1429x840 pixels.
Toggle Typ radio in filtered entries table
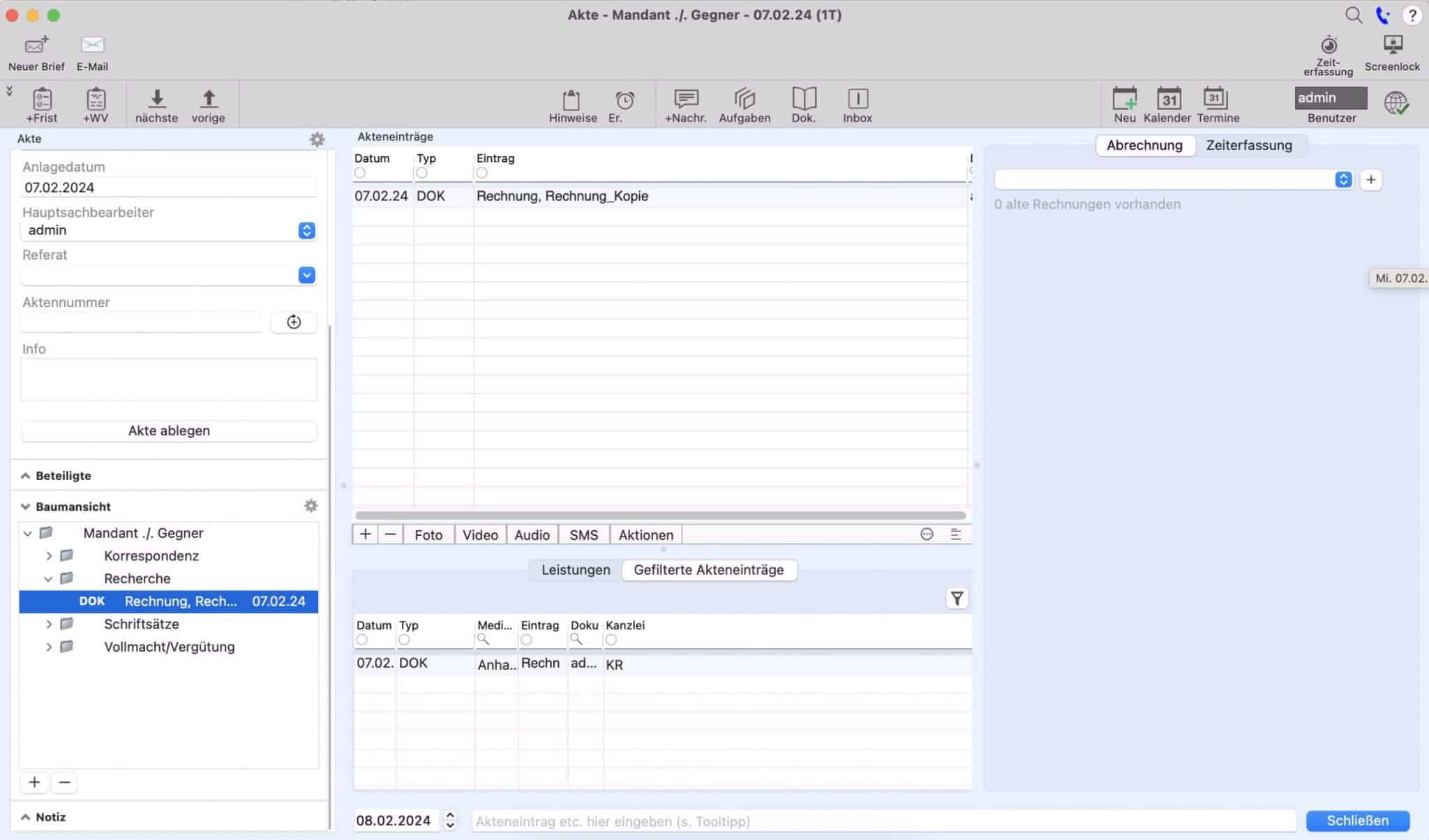click(404, 640)
